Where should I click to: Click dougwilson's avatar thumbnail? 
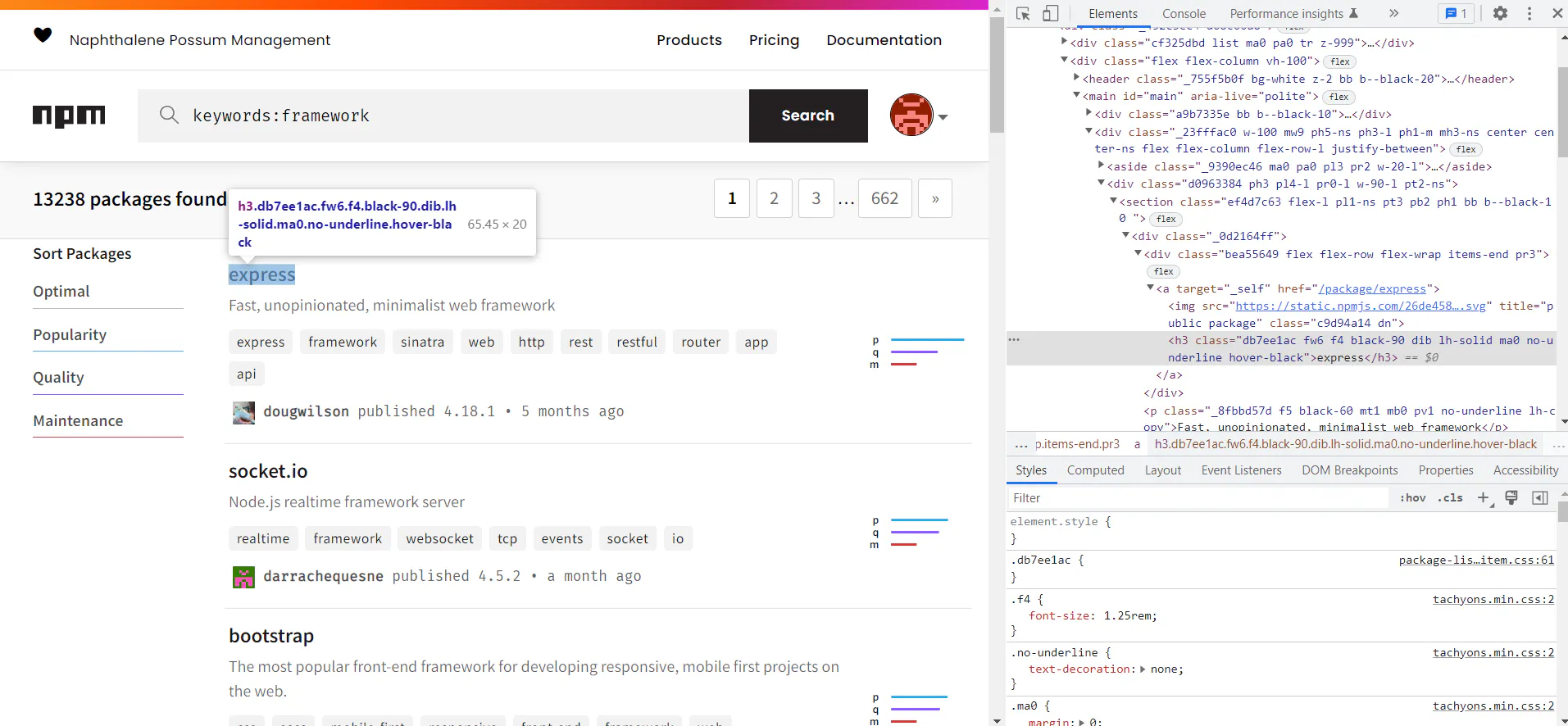(x=243, y=413)
